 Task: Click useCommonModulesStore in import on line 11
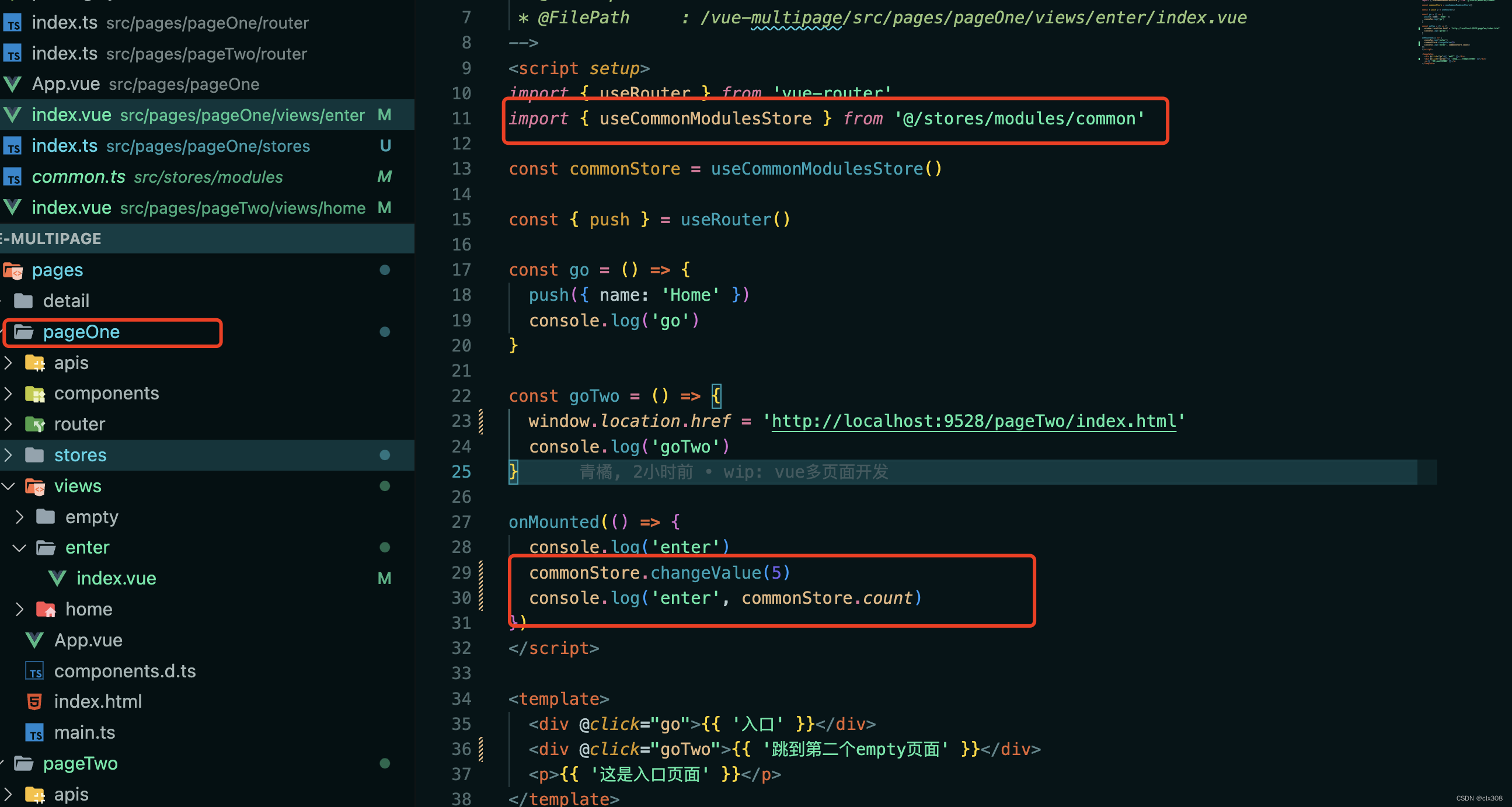pos(705,119)
